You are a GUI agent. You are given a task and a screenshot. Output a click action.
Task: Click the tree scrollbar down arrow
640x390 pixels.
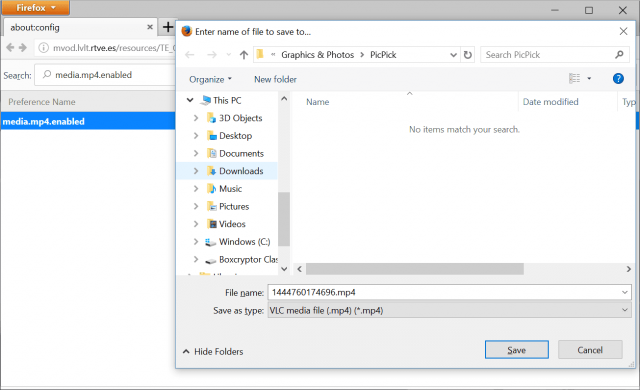click(x=284, y=269)
